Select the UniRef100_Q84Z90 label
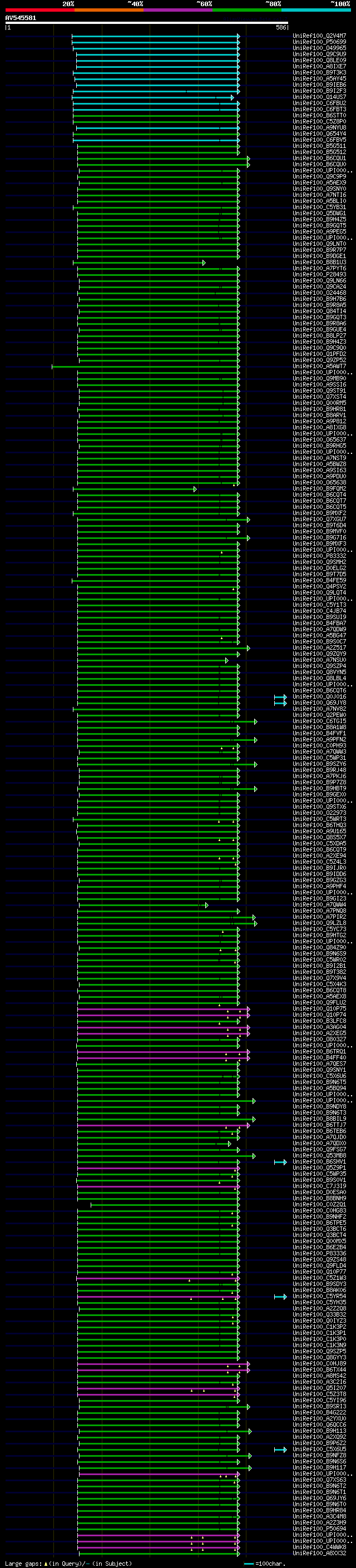The image size is (356, 1568). pos(319,948)
